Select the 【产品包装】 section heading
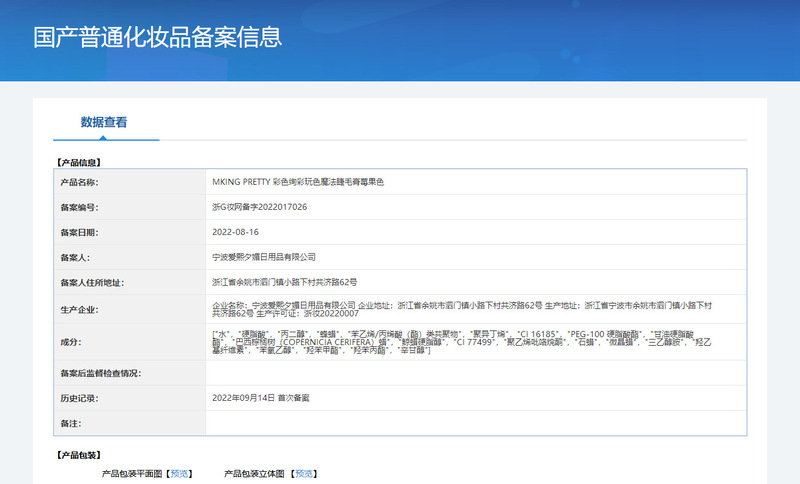 coord(79,455)
